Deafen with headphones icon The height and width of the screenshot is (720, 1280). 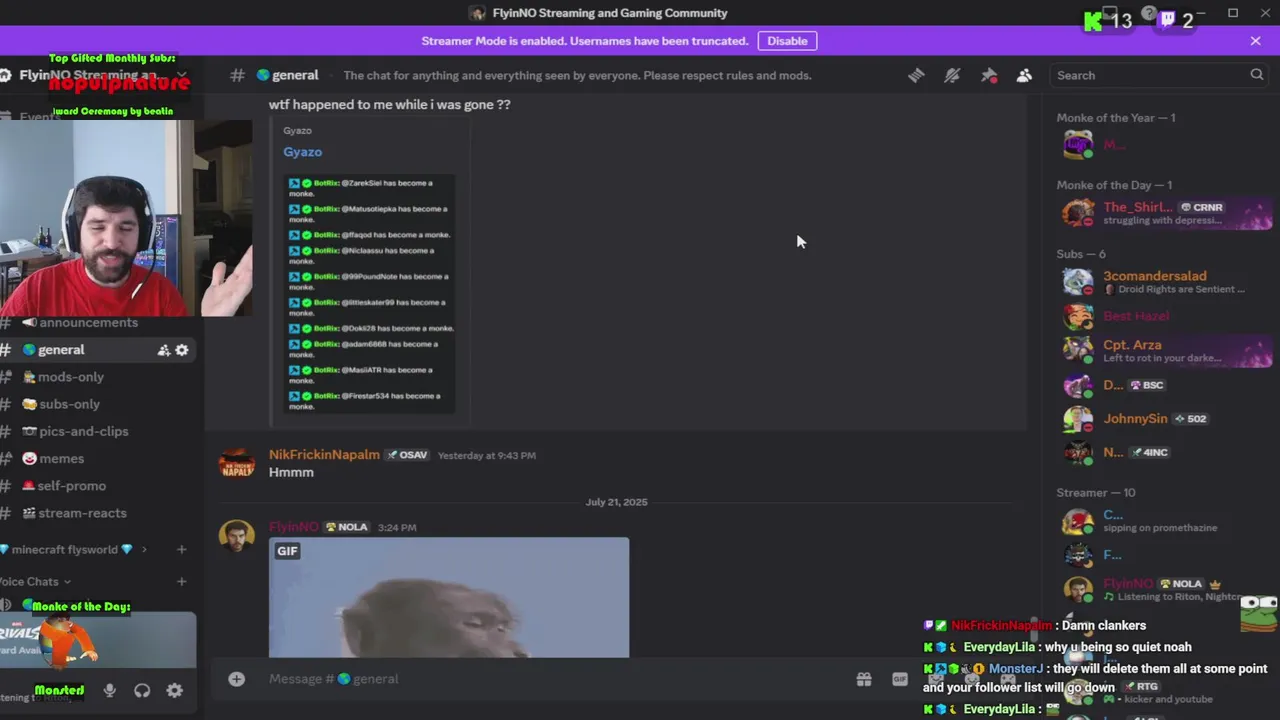142,690
